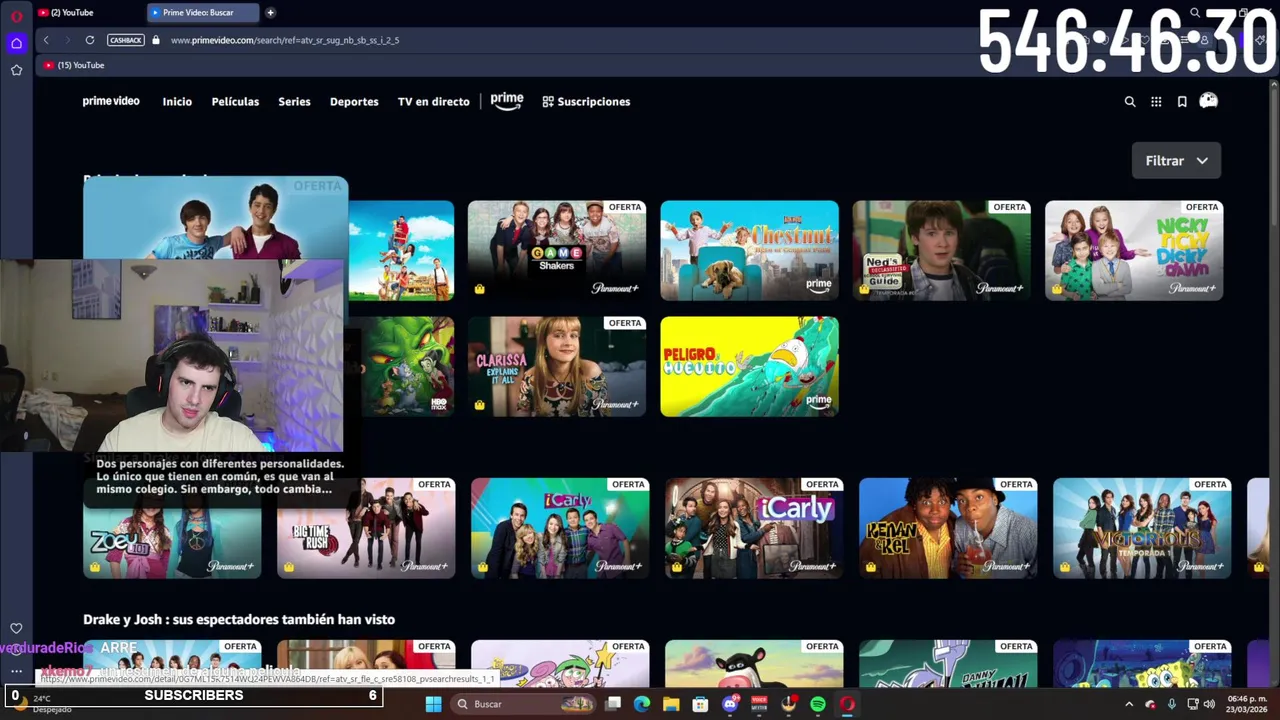Go back with browser back arrow
The height and width of the screenshot is (720, 1280).
(x=46, y=40)
